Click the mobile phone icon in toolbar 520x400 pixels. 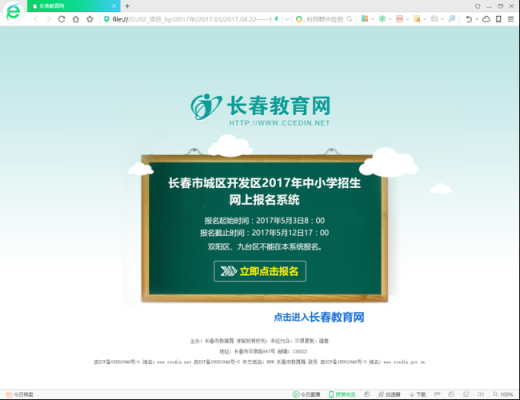coord(499,19)
